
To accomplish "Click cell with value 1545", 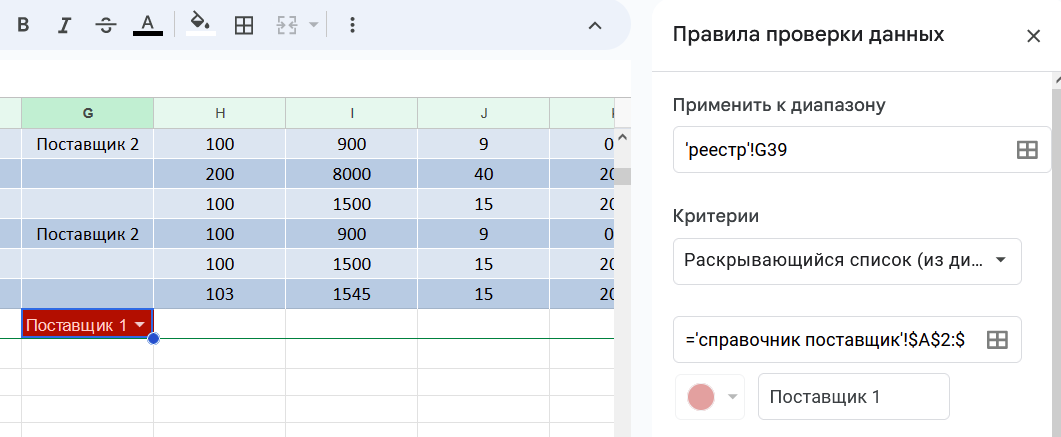I will click(x=351, y=294).
